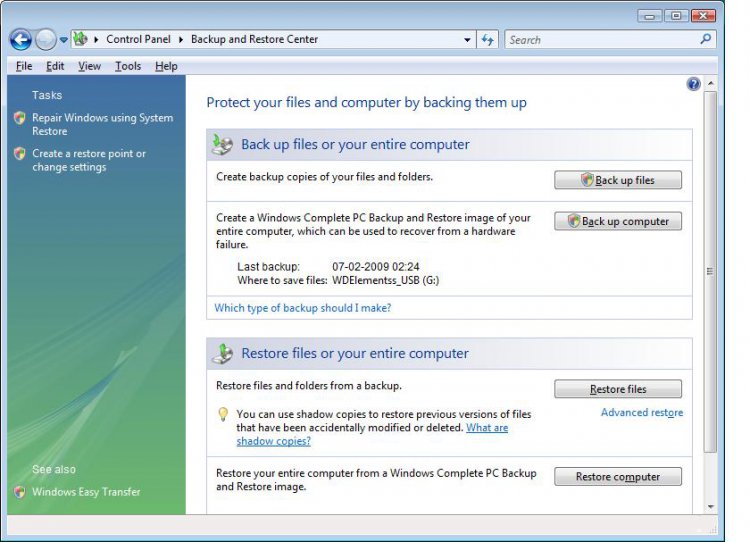Open the Advanced restore link
This screenshot has width=750, height=542.
click(642, 412)
